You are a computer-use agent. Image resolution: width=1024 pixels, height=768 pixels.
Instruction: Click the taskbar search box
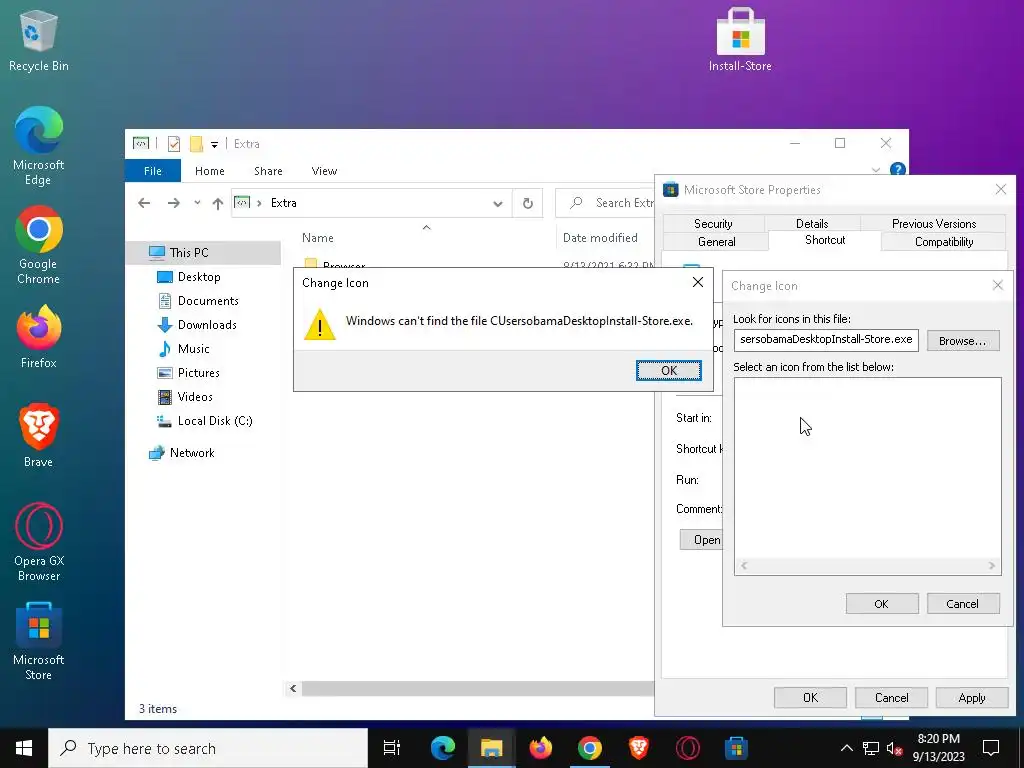point(208,748)
